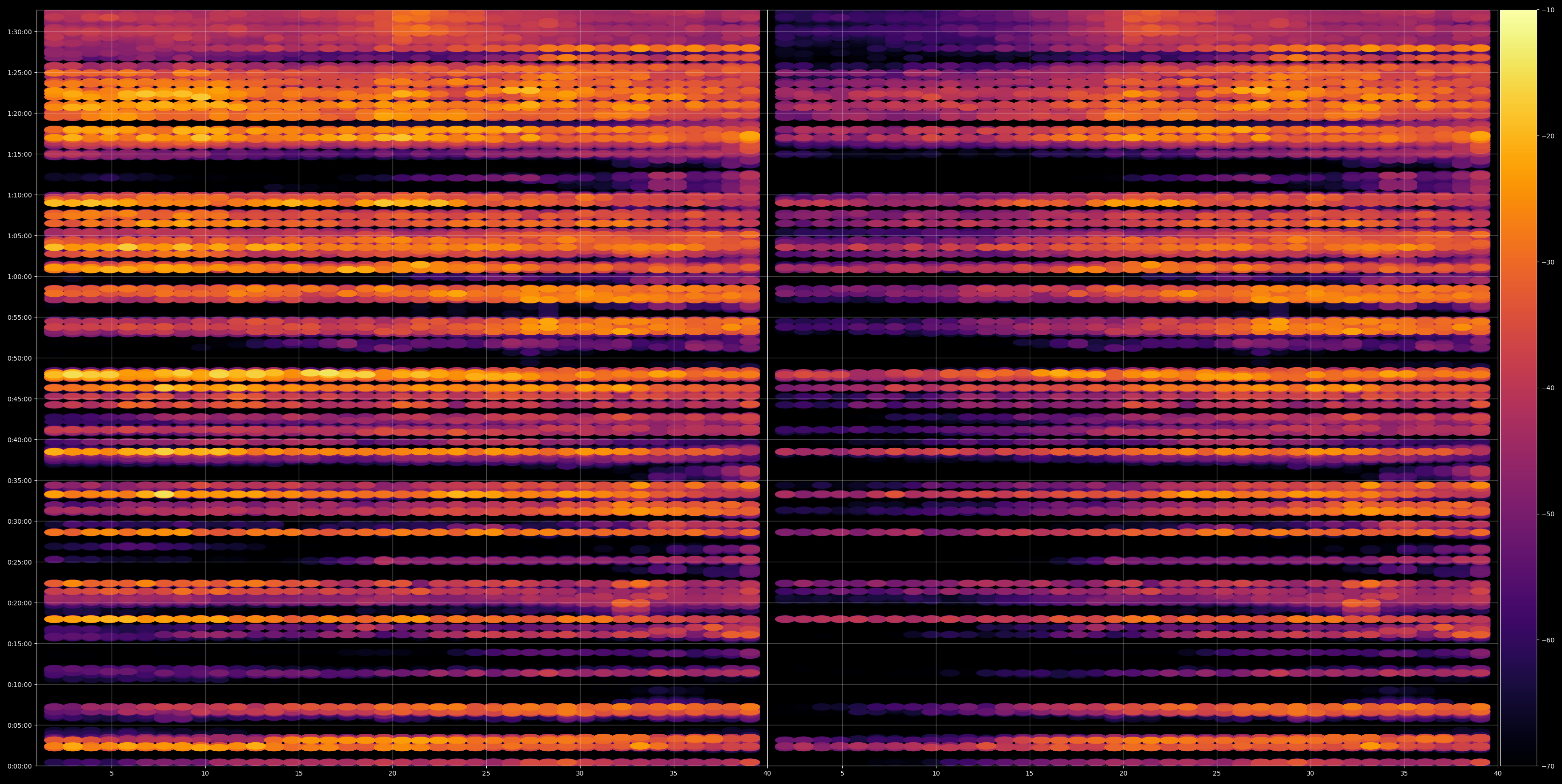Pick the 0:25:00 tick label
The width and height of the screenshot is (1562, 784).
(x=19, y=562)
